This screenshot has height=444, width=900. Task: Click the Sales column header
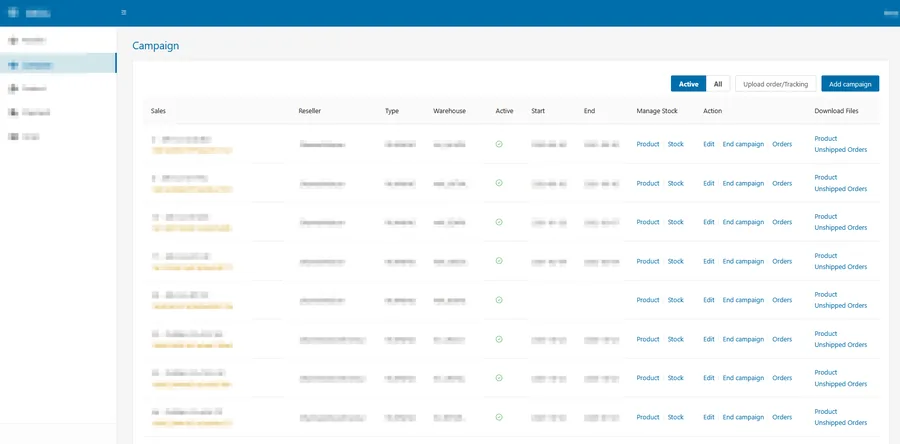158,111
